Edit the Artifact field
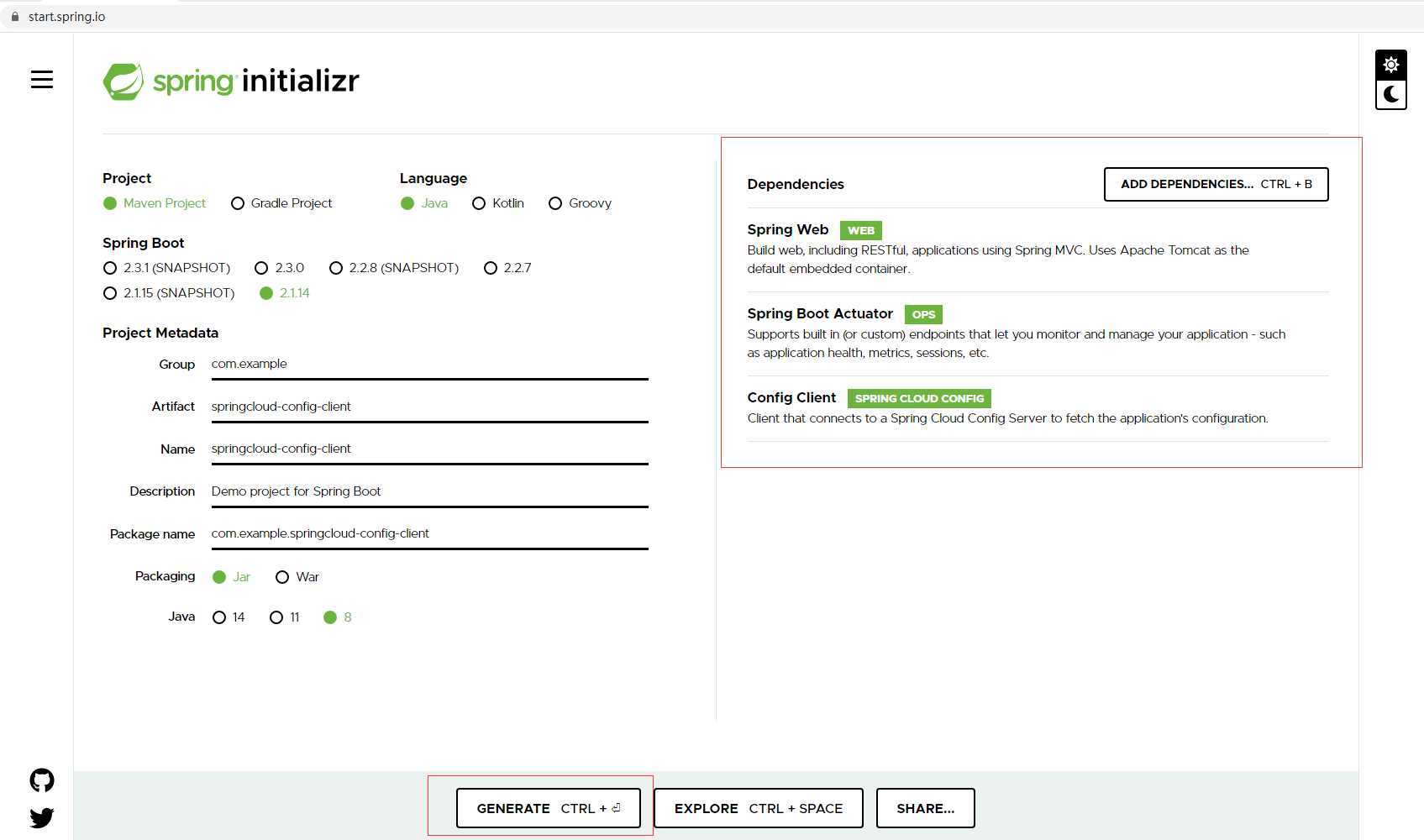The height and width of the screenshot is (840, 1424). 429,407
